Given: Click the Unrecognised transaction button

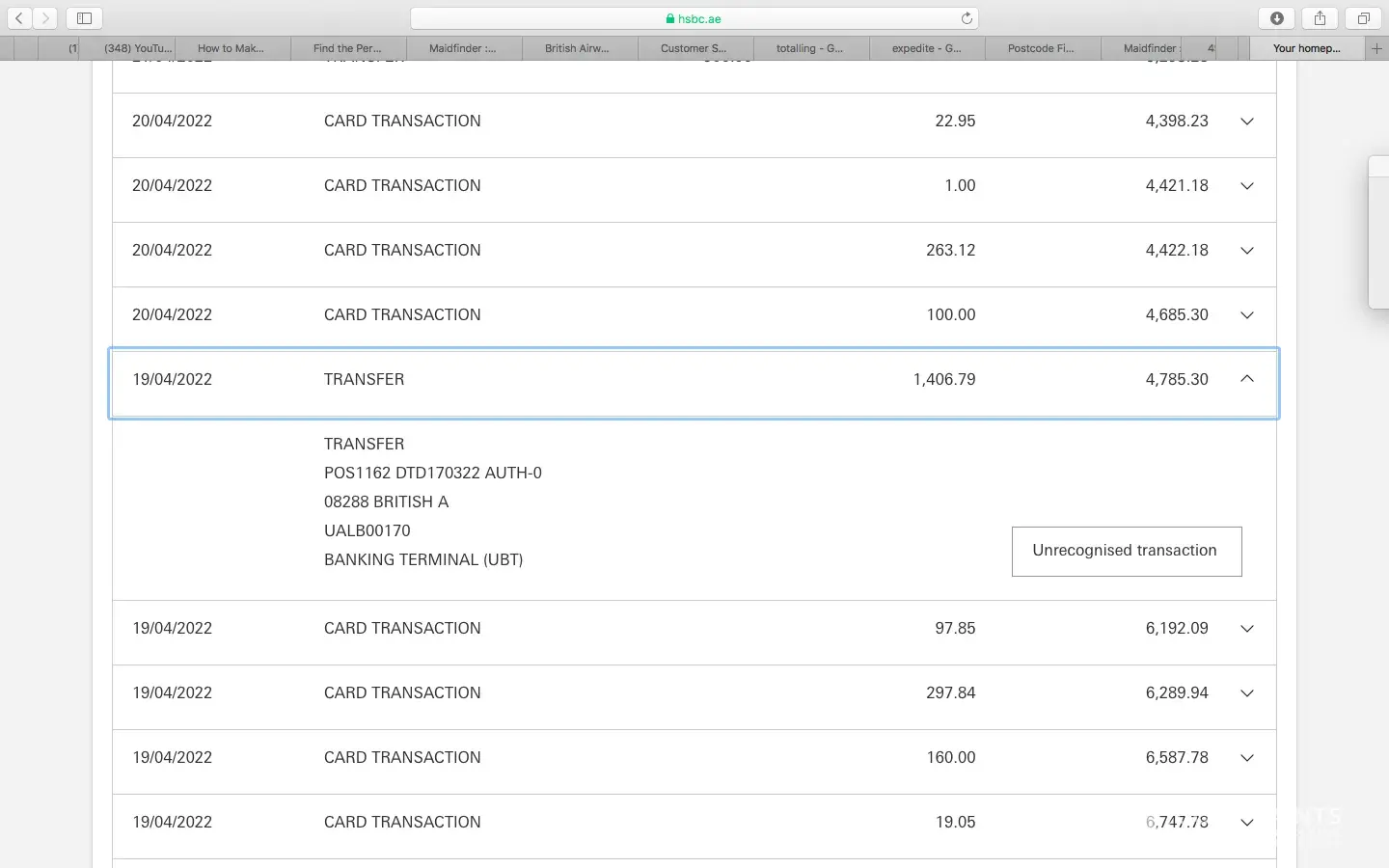Looking at the screenshot, I should coord(1126,551).
